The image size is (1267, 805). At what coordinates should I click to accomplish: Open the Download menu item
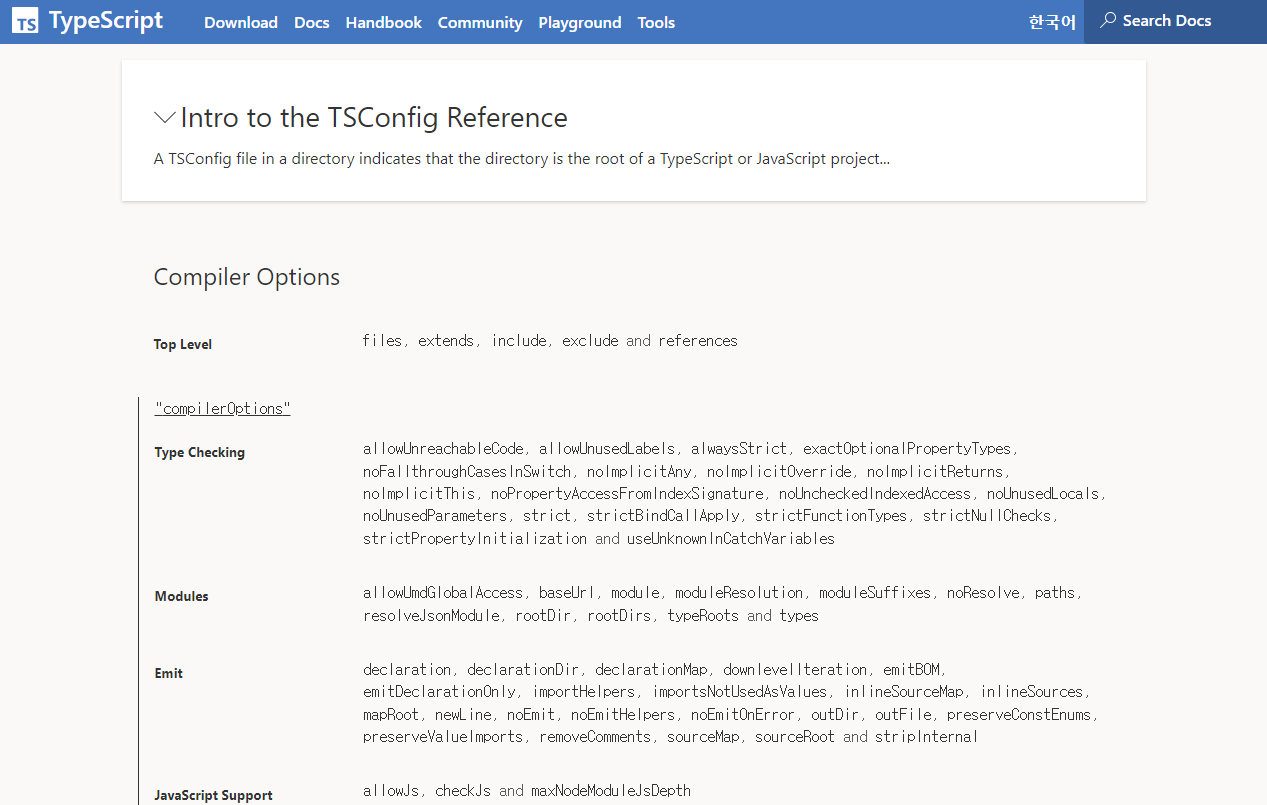[241, 22]
